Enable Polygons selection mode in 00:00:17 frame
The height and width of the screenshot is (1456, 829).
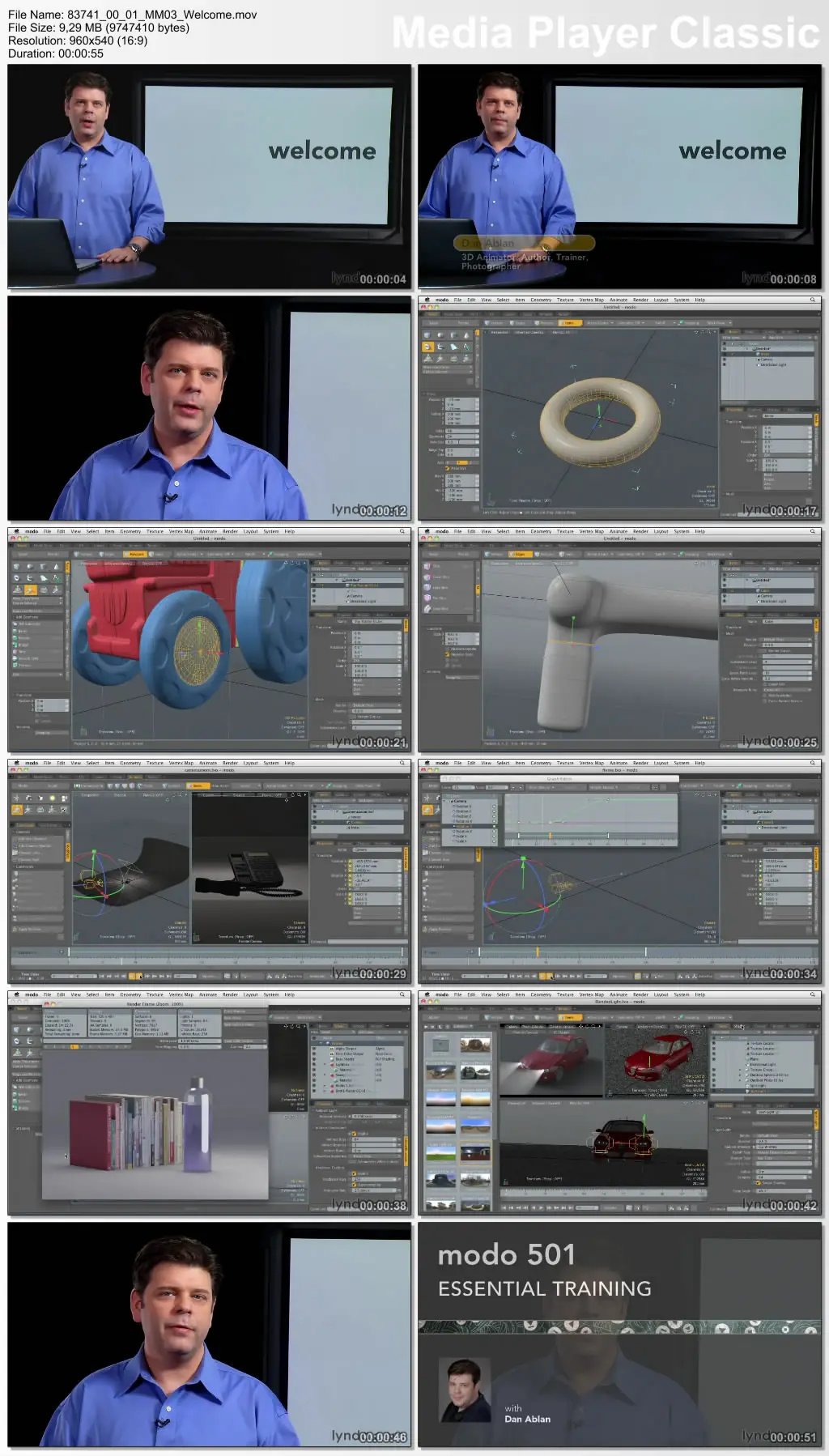click(x=544, y=323)
